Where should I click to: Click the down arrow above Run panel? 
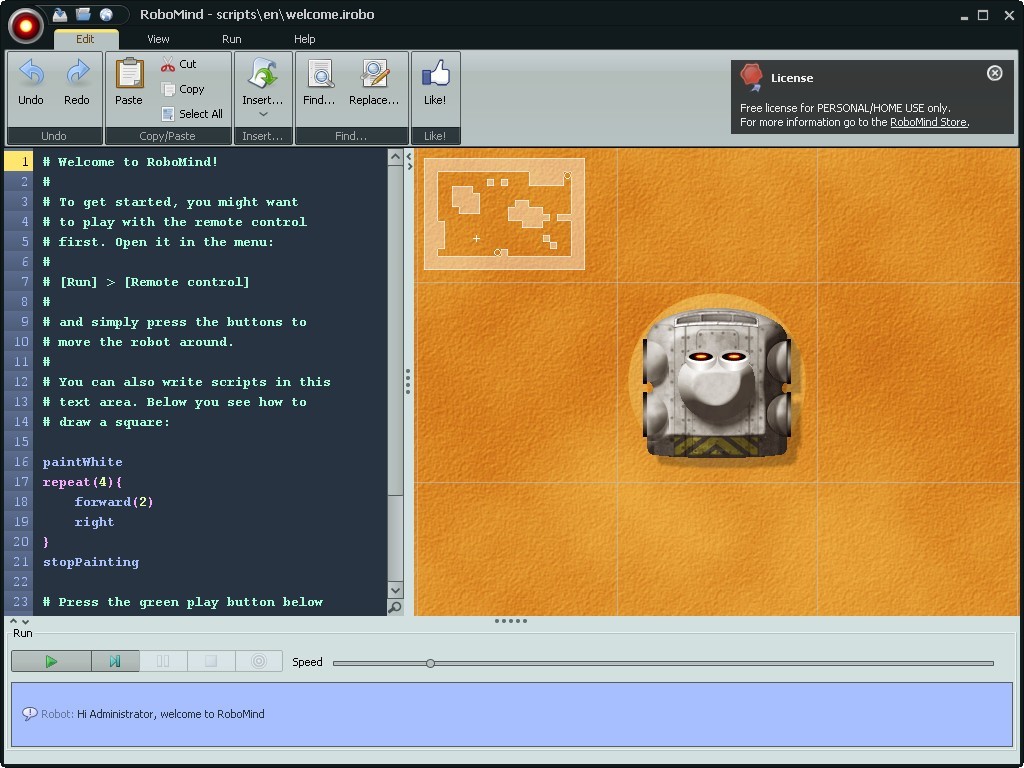[x=25, y=622]
